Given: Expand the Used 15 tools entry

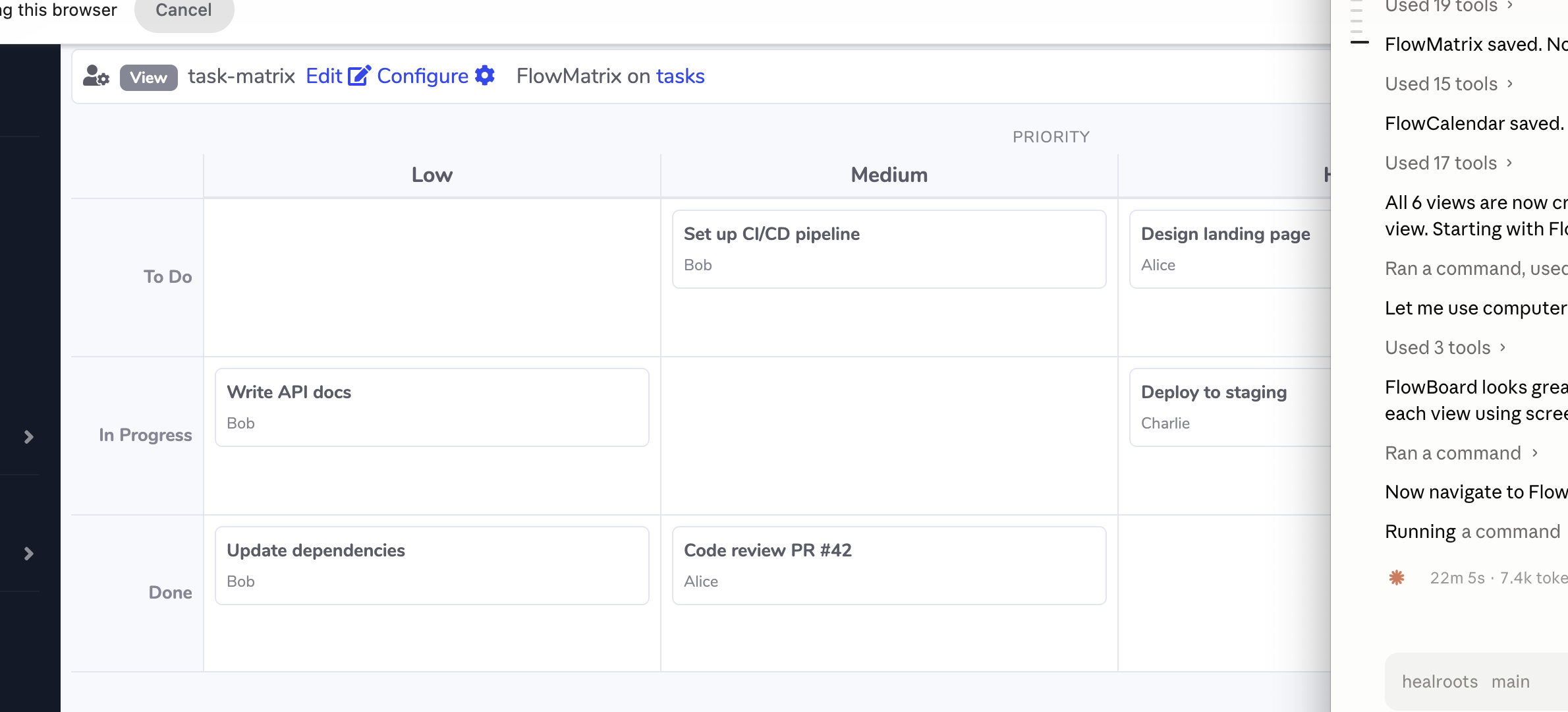Looking at the screenshot, I should 1449,84.
